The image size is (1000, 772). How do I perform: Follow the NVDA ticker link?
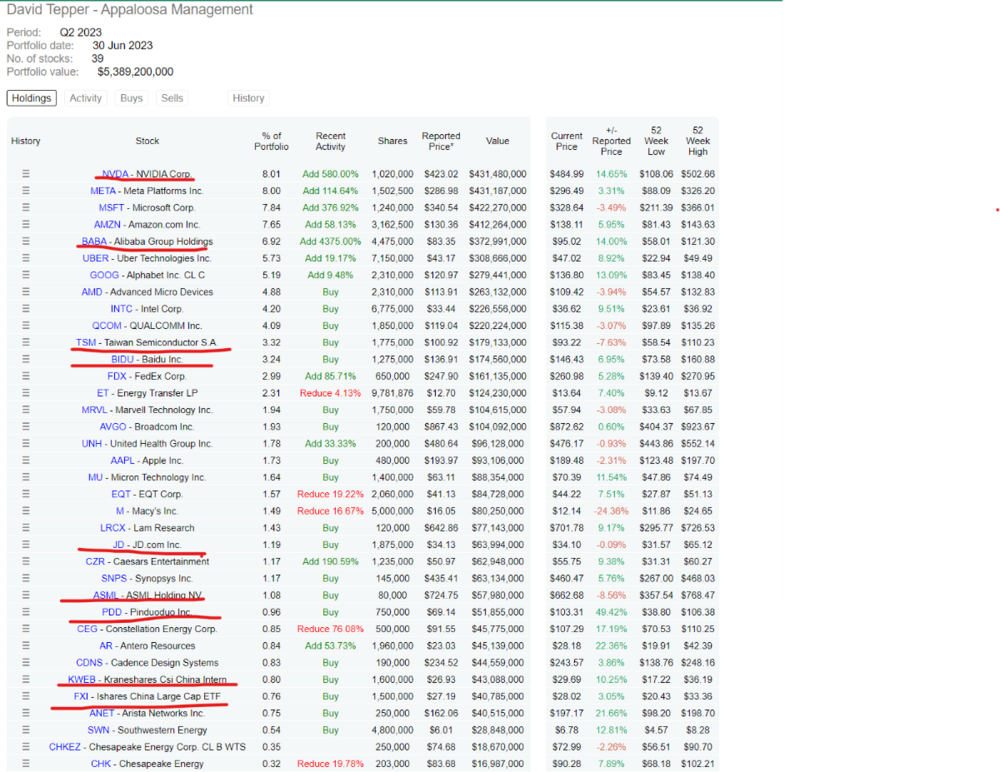[x=115, y=174]
